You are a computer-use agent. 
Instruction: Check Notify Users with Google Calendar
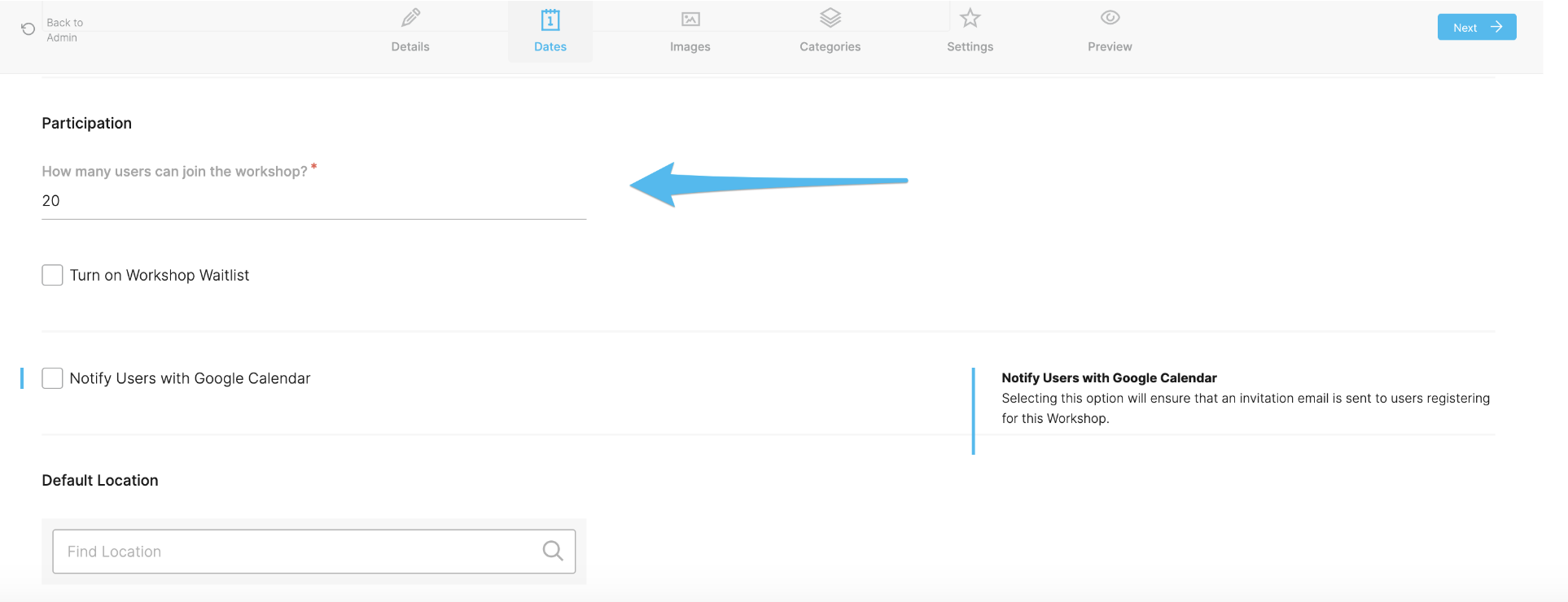(52, 378)
